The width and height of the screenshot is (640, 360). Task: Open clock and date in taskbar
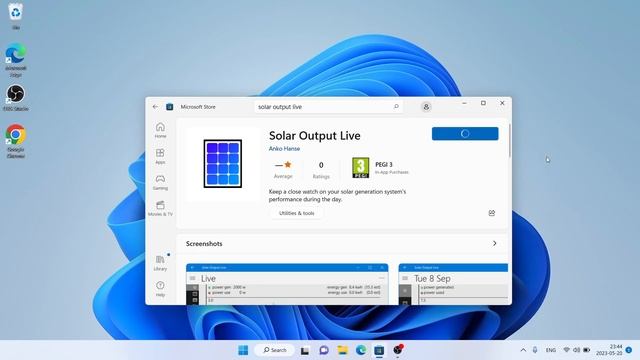click(610, 350)
